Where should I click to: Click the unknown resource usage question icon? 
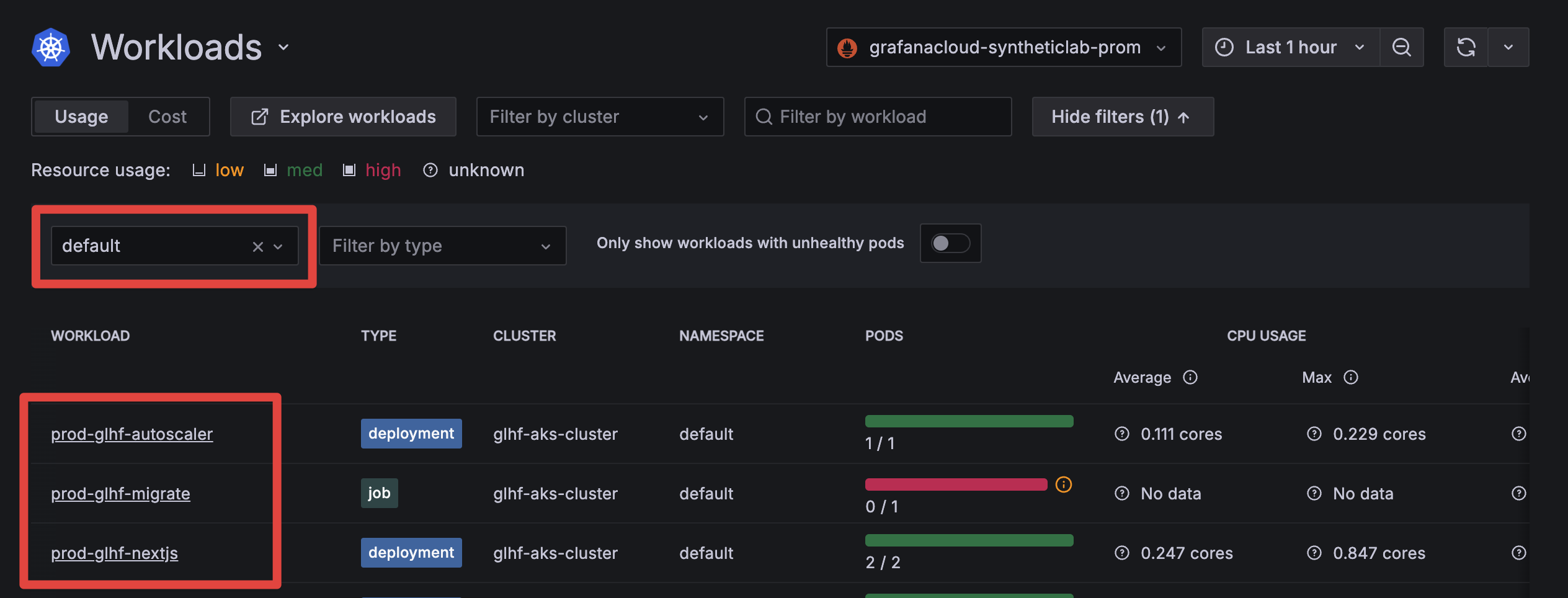[430, 170]
